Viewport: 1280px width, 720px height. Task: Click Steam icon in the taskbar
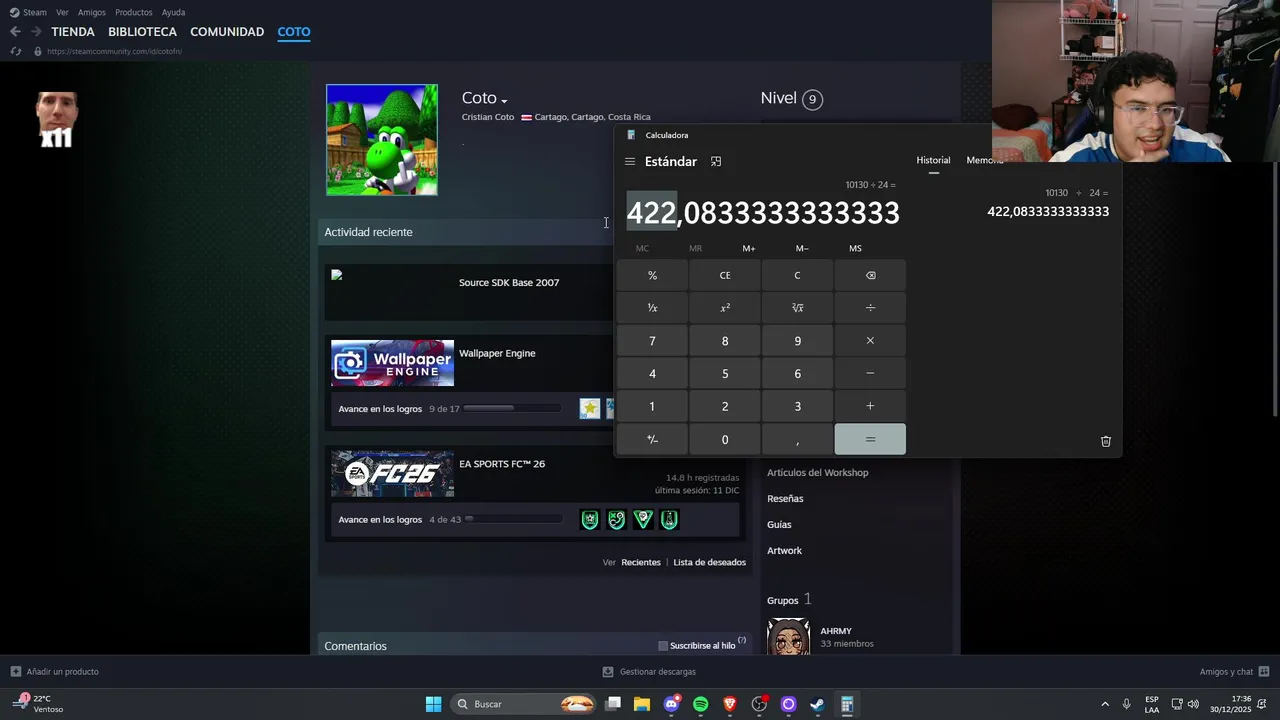pyautogui.click(x=817, y=704)
